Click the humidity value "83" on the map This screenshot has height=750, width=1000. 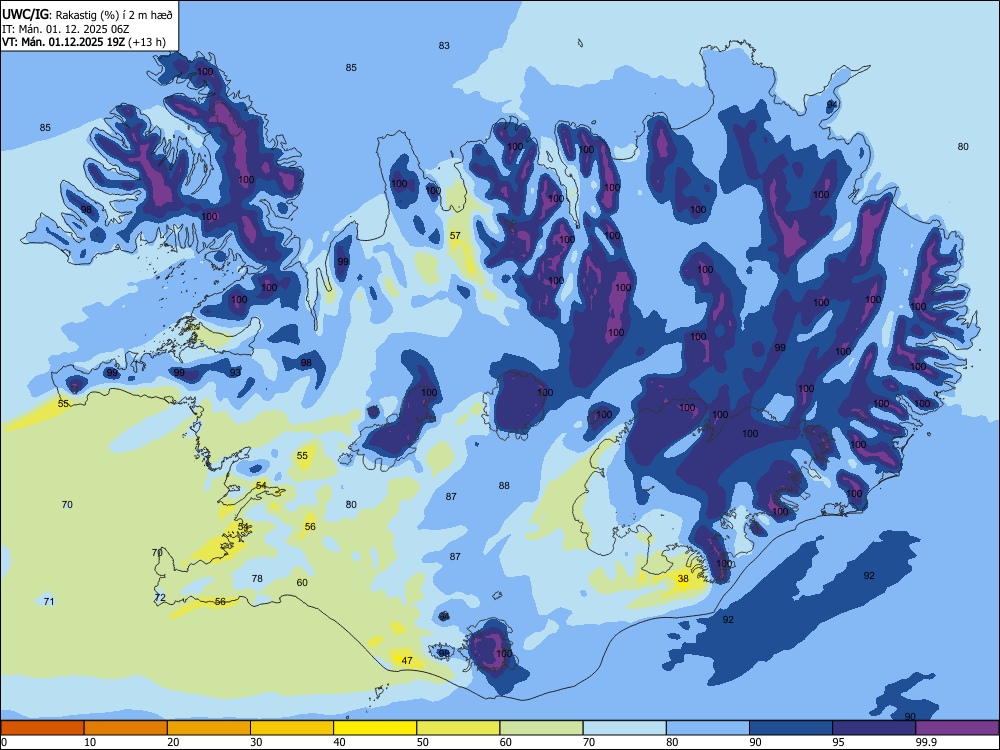(444, 45)
